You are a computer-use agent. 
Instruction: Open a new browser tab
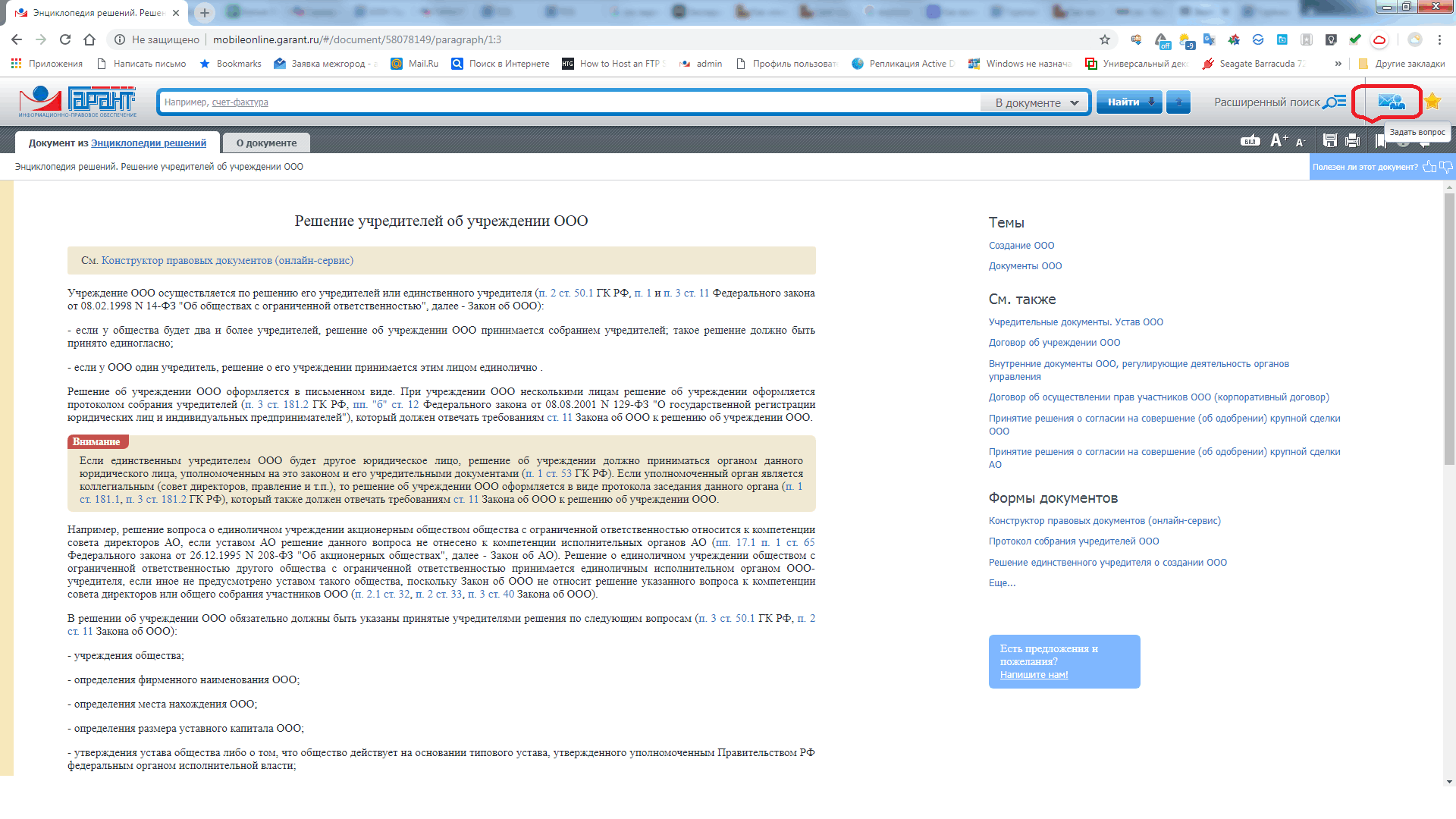click(205, 12)
